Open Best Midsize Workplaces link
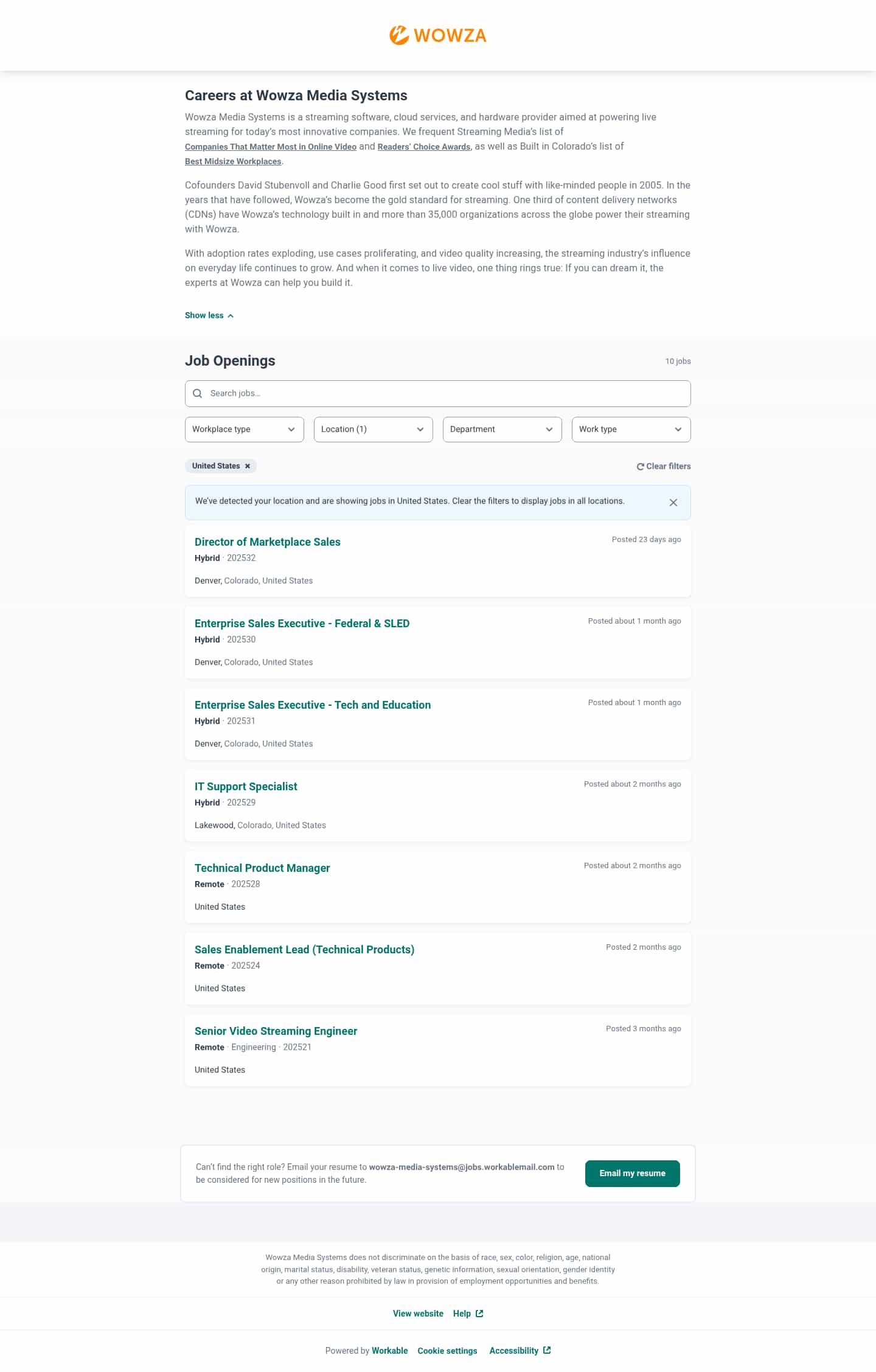 point(233,162)
